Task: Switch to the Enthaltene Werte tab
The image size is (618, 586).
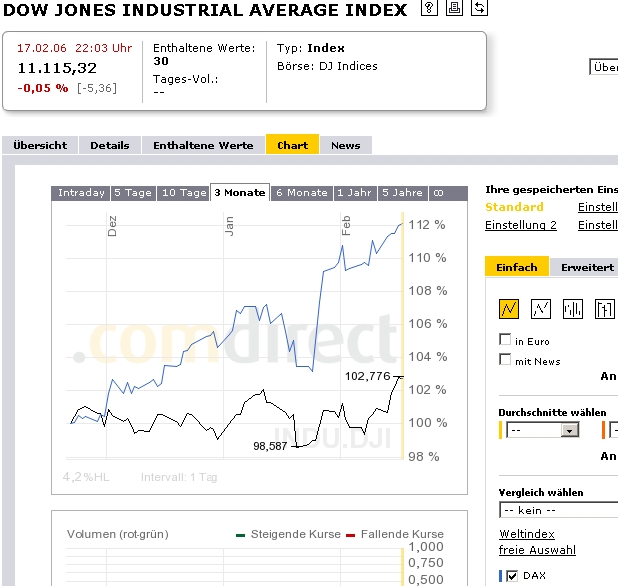Action: [203, 145]
